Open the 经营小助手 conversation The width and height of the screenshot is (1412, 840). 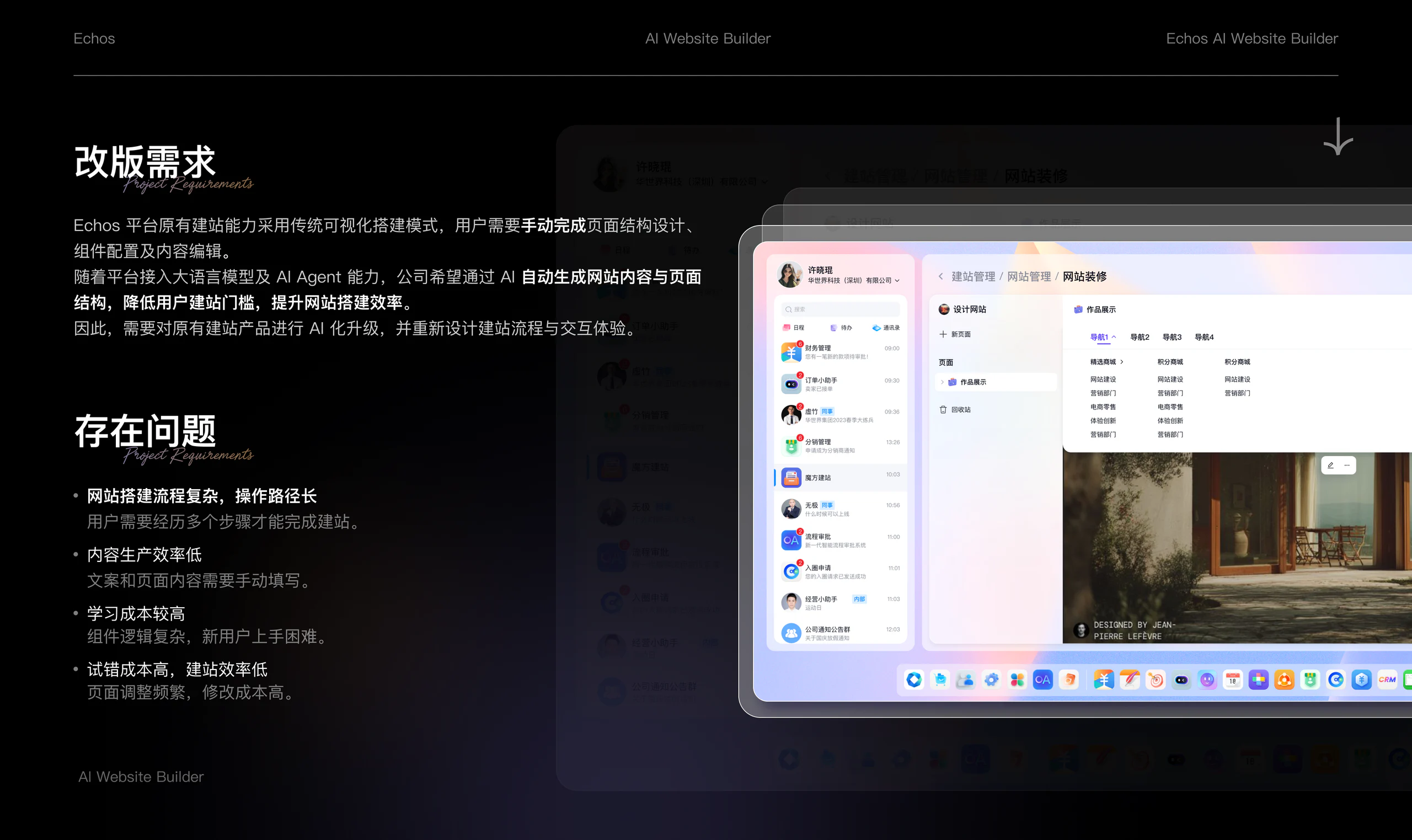tap(841, 603)
